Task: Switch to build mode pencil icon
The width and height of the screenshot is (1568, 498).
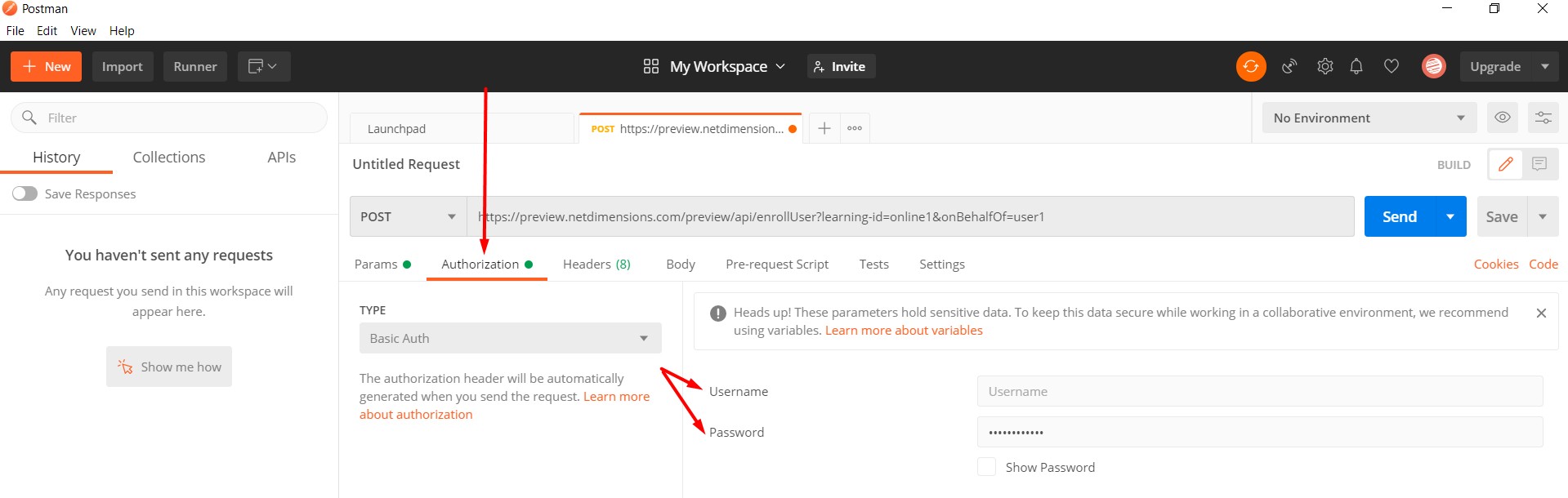Action: [x=1505, y=164]
